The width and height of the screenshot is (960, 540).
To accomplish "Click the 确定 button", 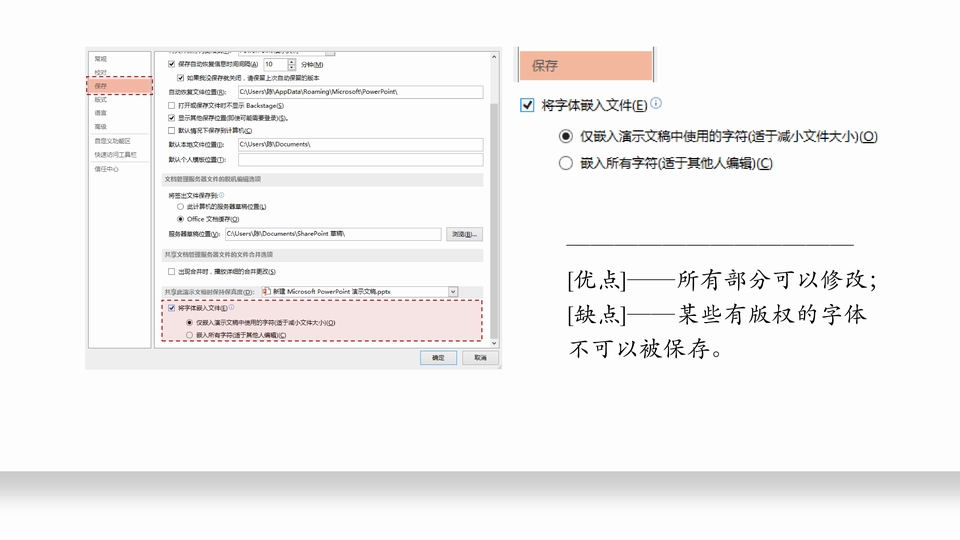I will coord(438,357).
